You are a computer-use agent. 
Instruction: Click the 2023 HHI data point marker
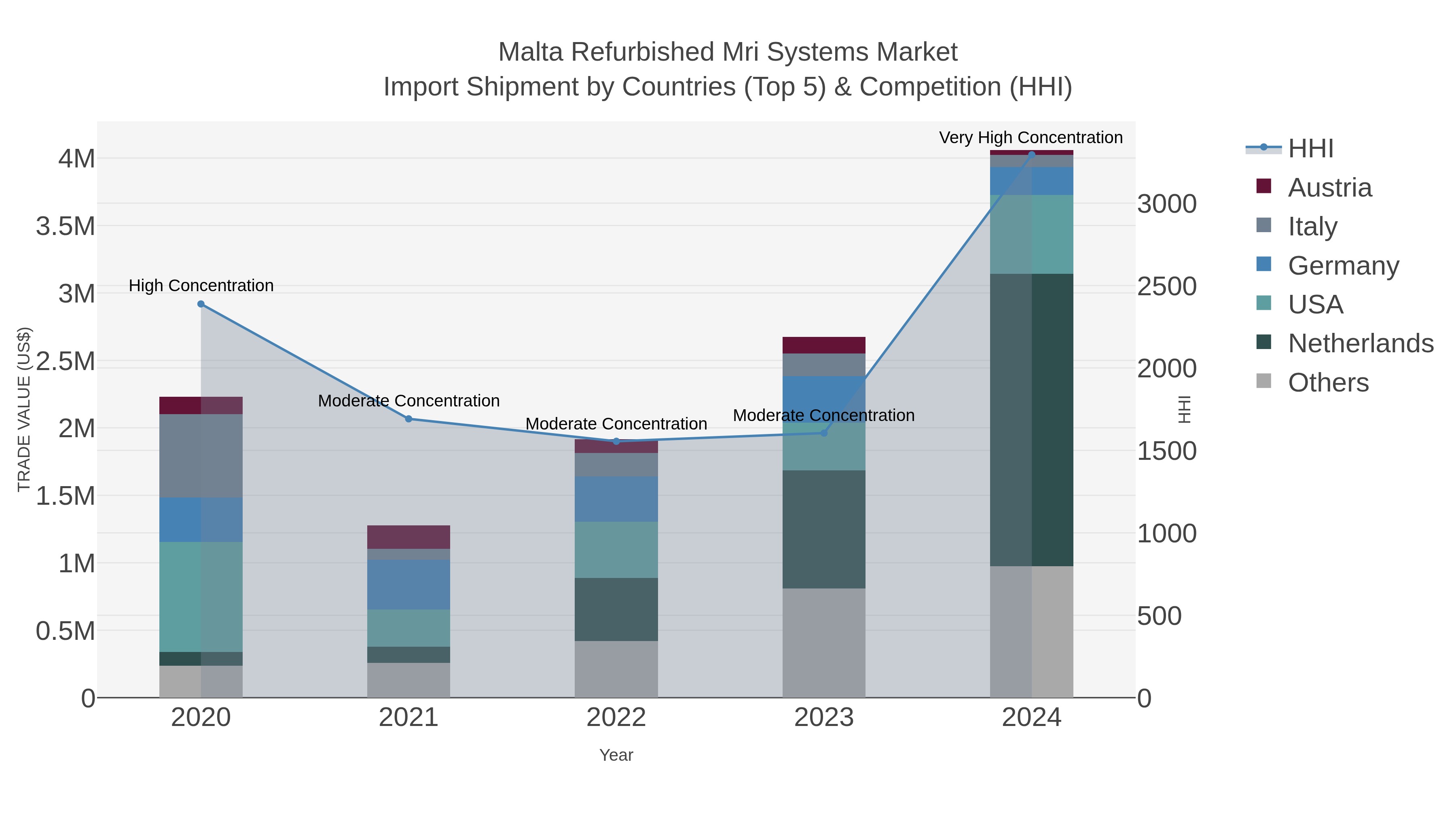click(823, 433)
